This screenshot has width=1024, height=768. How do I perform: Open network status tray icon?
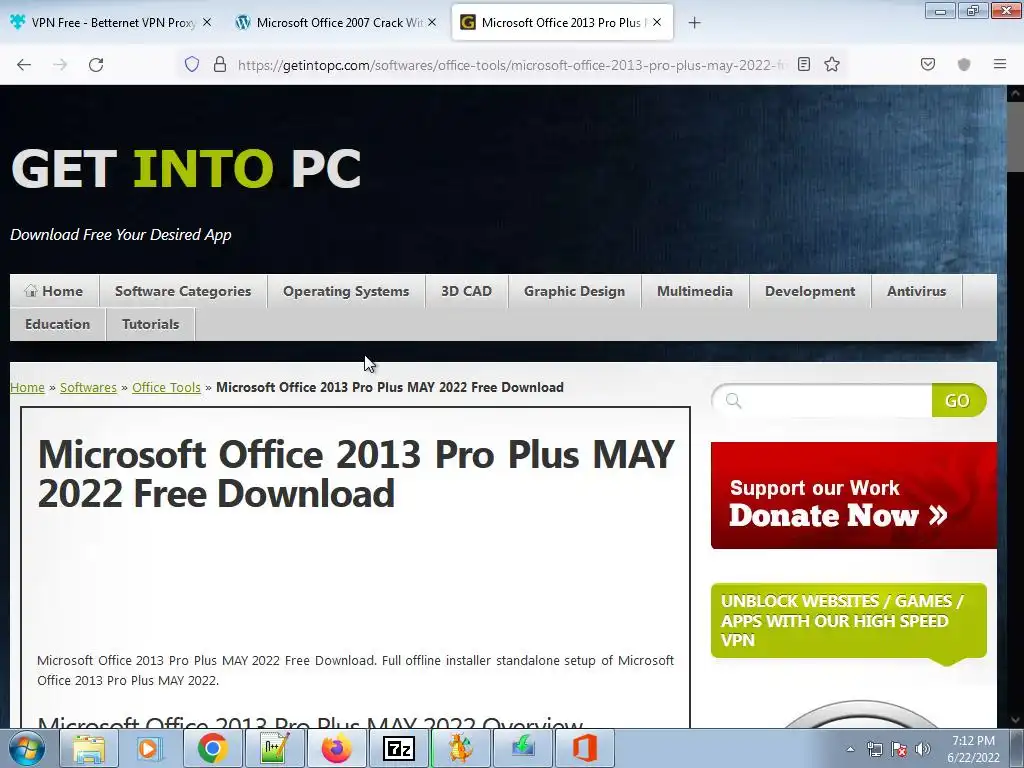click(874, 749)
